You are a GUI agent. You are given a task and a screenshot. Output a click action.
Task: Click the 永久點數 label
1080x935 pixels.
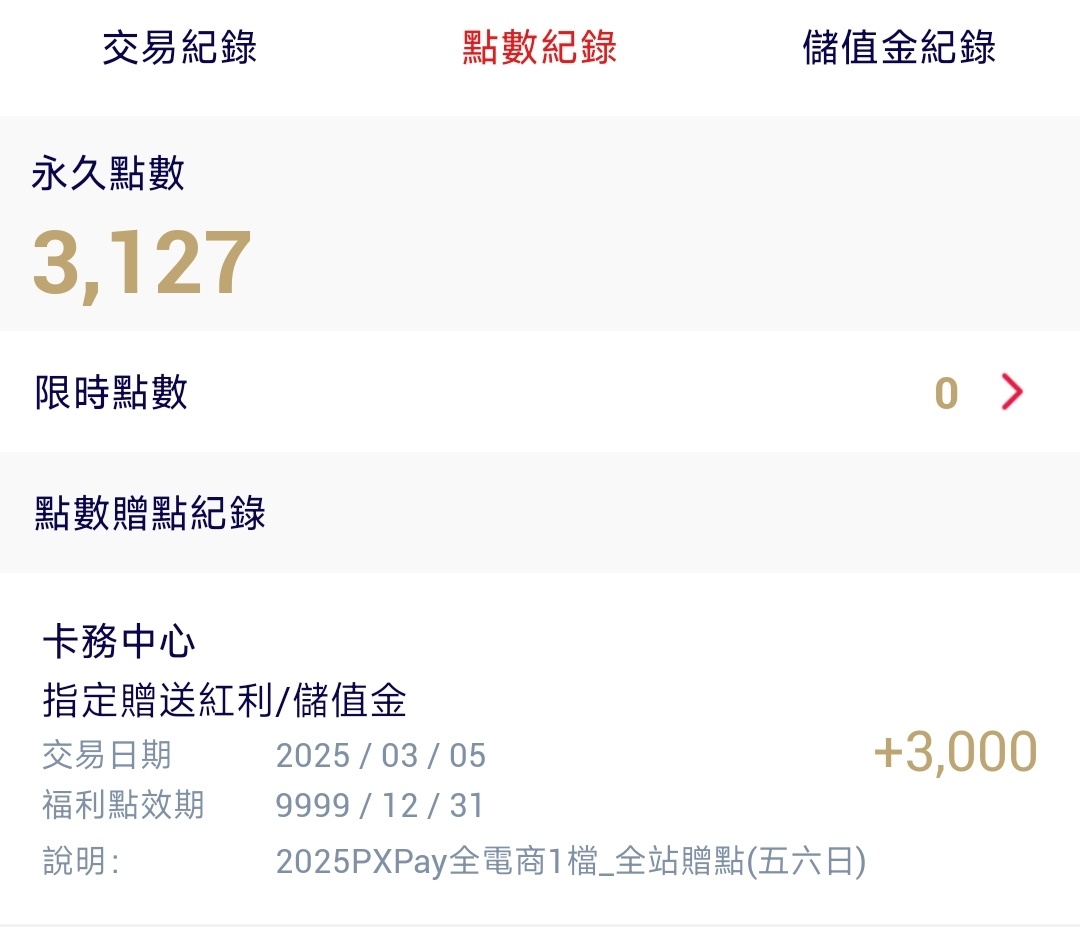(x=109, y=174)
